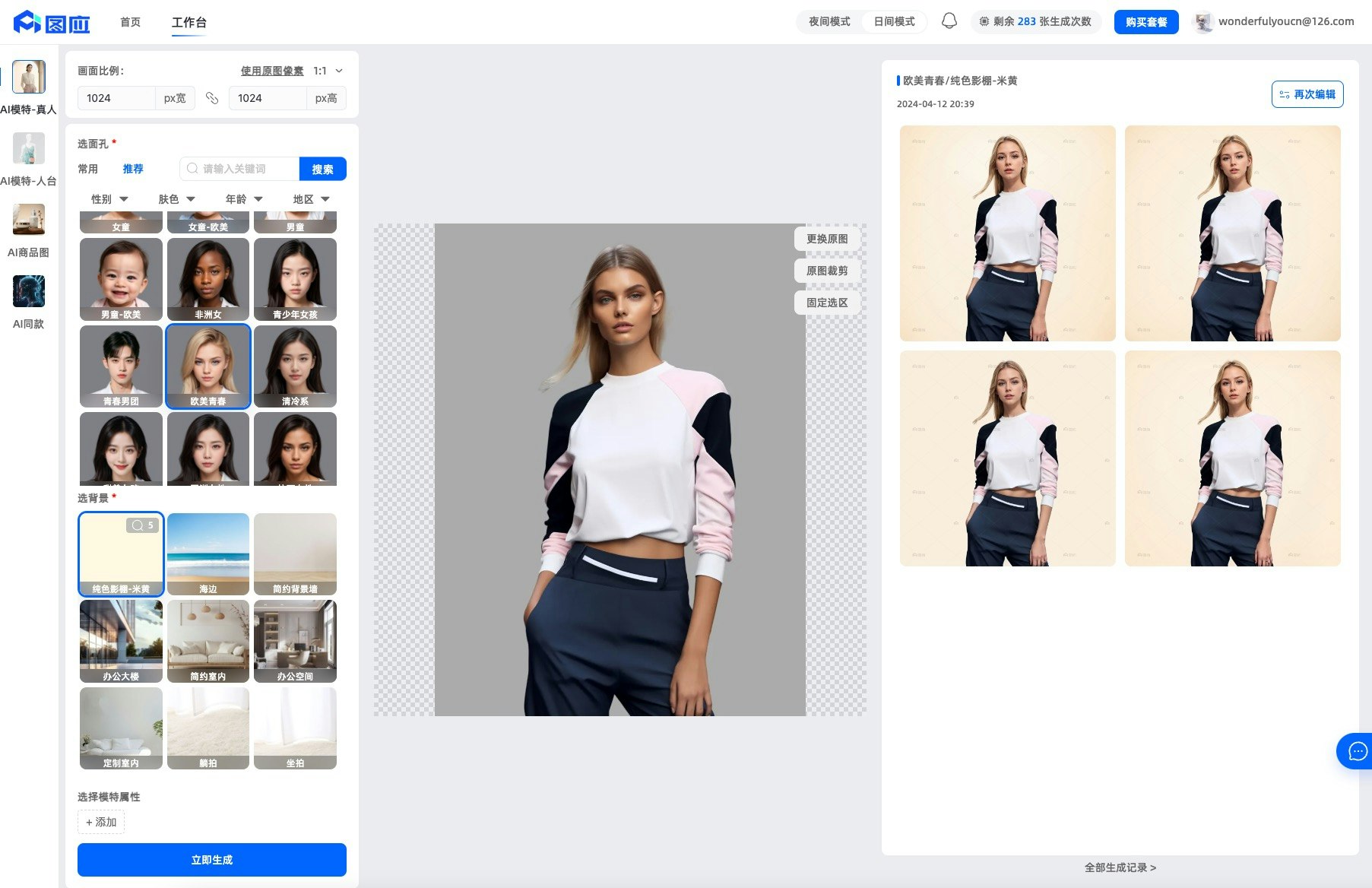Open the 性别 filter dropdown

tap(109, 199)
